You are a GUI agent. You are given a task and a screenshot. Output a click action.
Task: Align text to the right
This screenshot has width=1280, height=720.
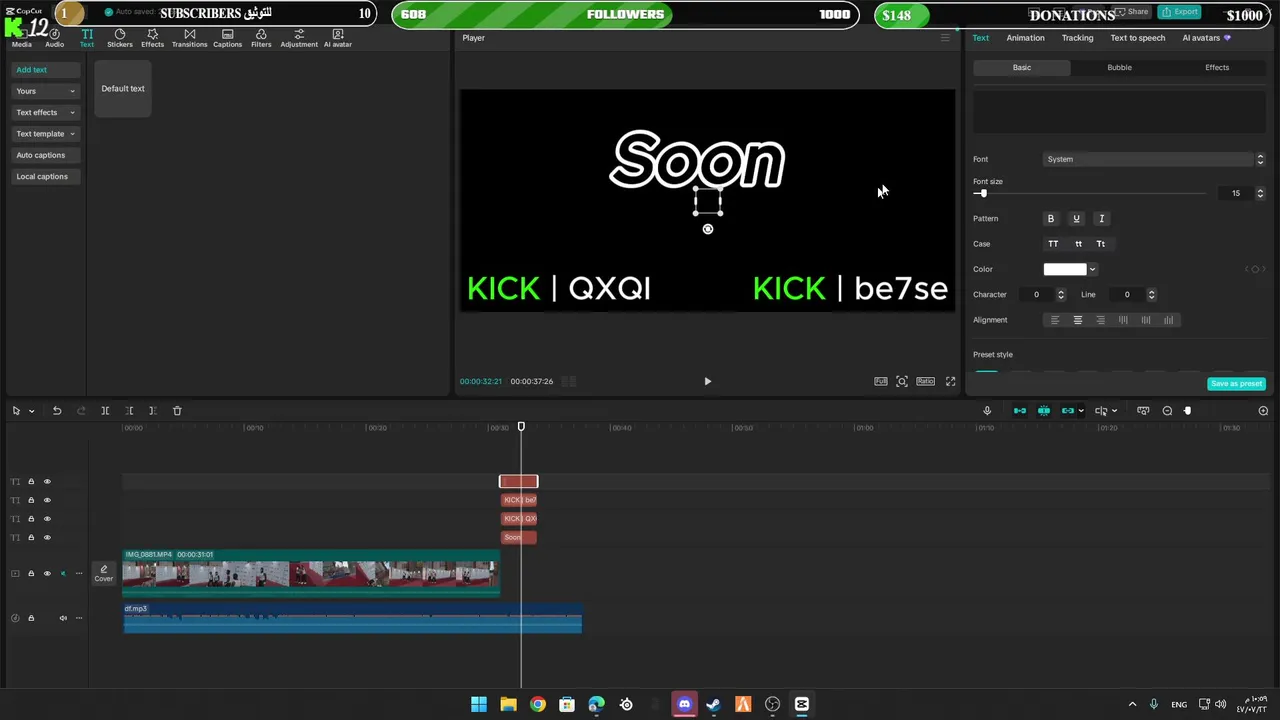click(x=1101, y=320)
